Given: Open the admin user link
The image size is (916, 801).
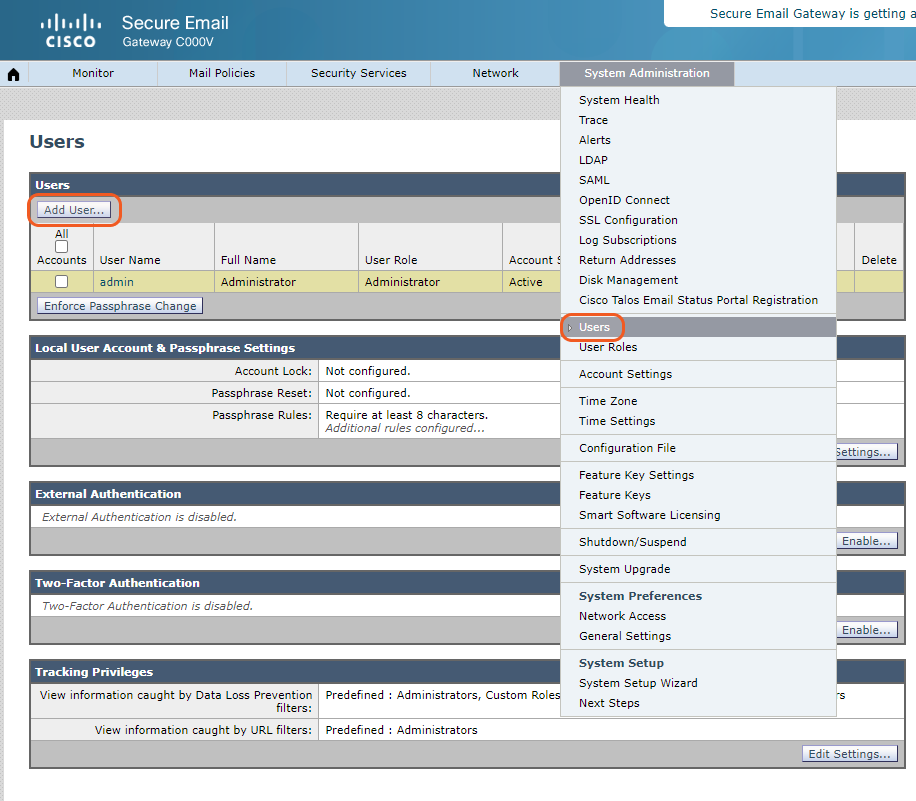Looking at the screenshot, I should tap(116, 282).
